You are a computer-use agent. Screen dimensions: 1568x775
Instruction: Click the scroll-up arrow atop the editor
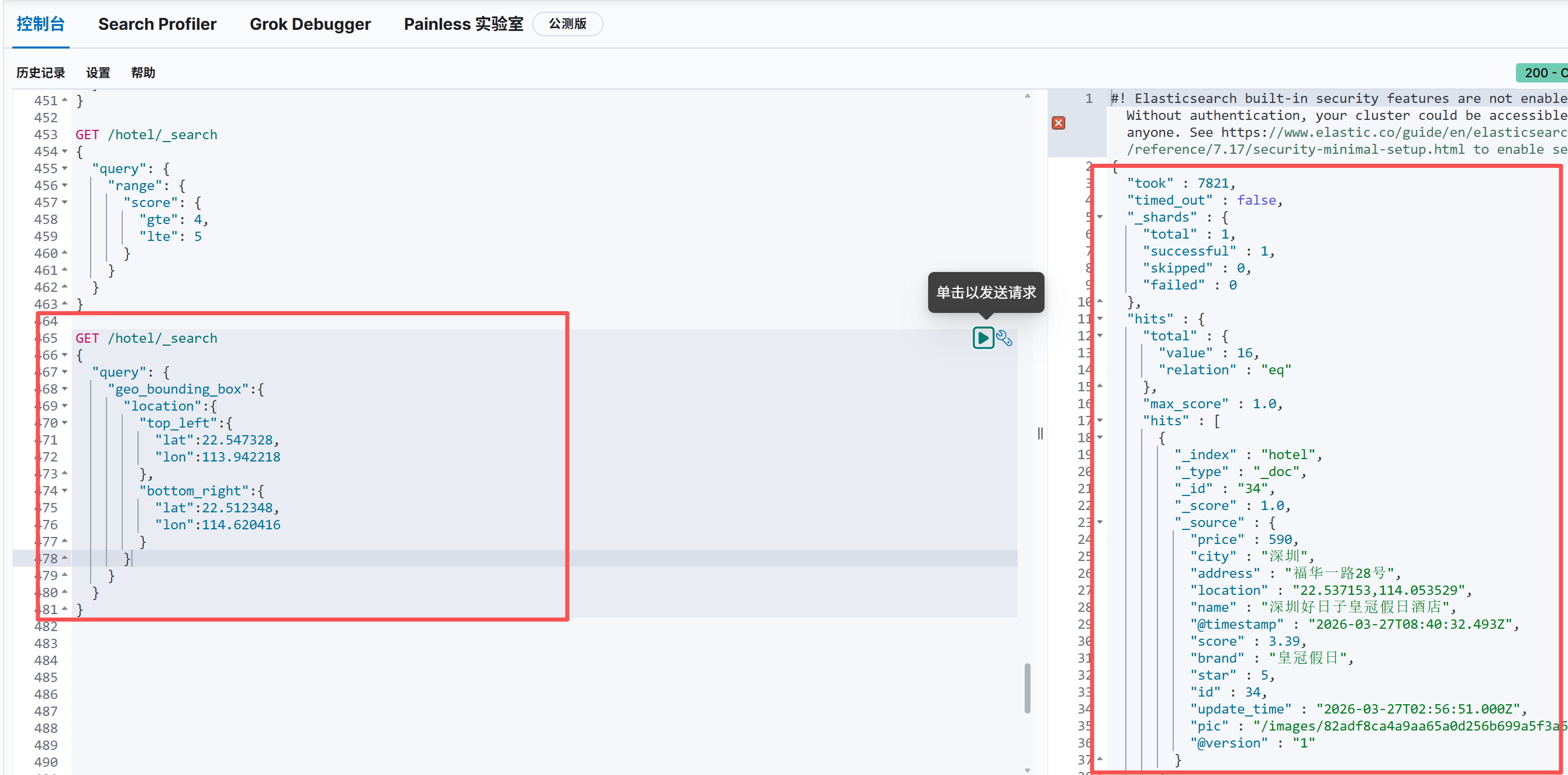[x=1028, y=96]
